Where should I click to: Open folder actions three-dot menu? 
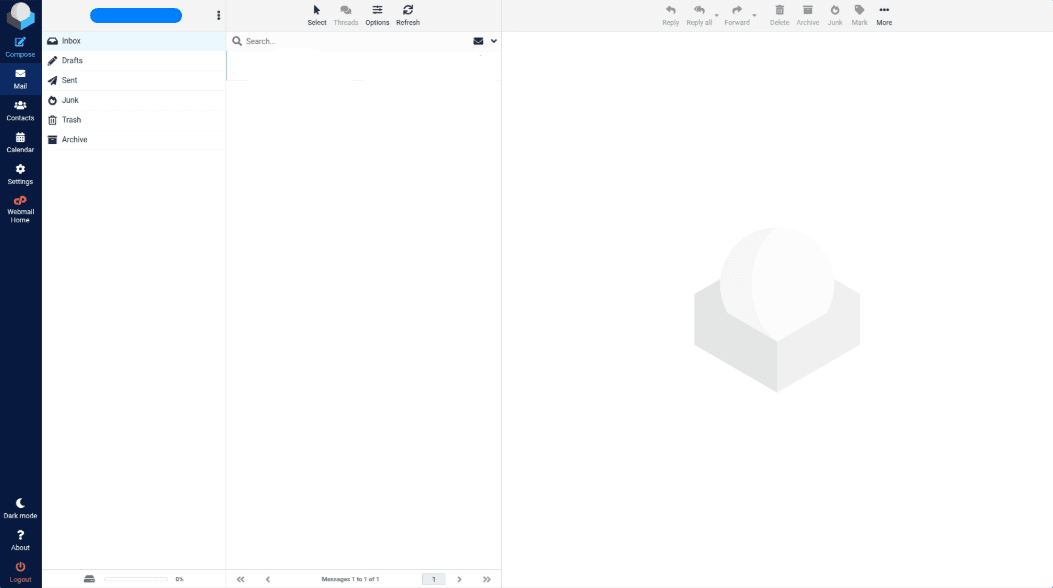pos(219,15)
